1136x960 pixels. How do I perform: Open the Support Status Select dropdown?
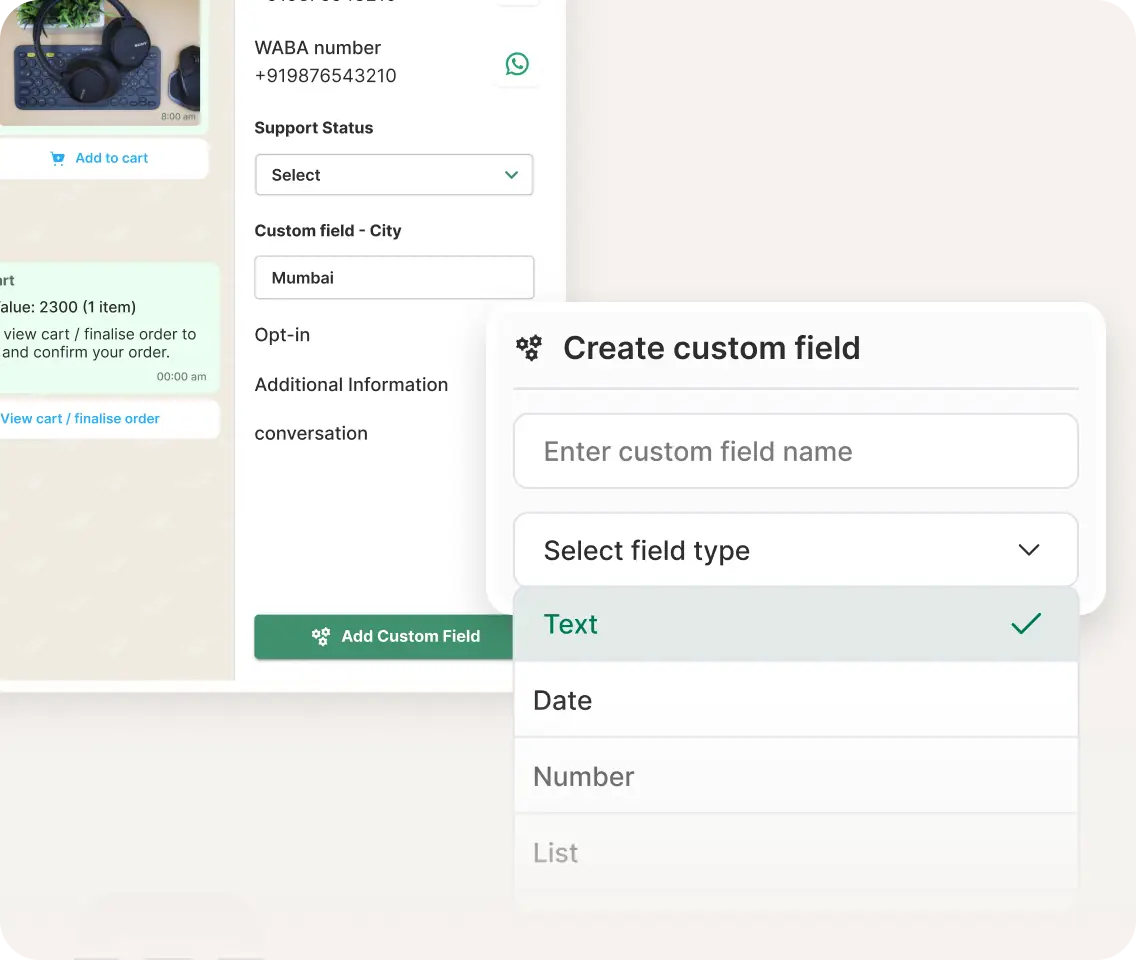[x=393, y=175]
